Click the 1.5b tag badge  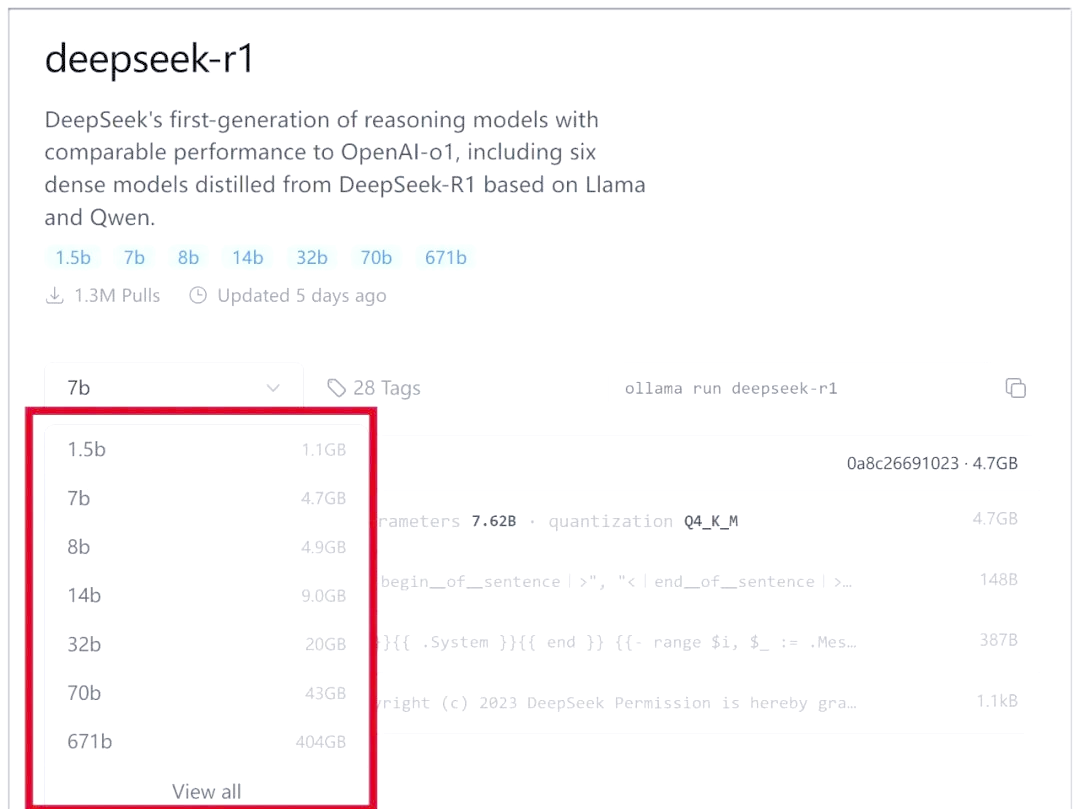point(73,258)
